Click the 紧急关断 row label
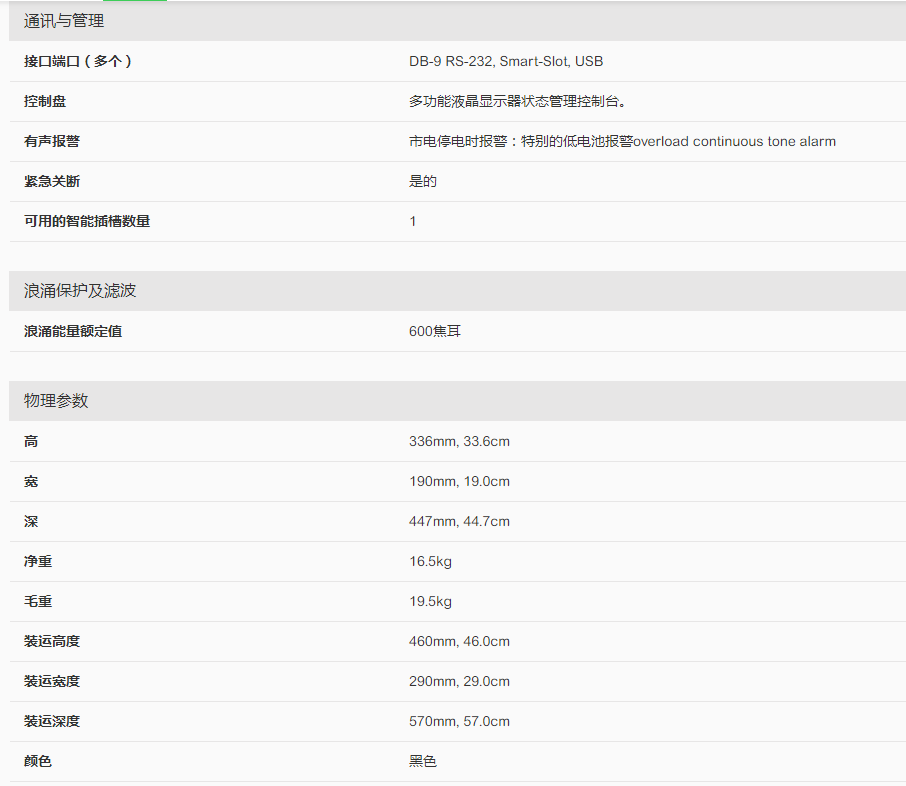906x786 pixels. [52, 181]
